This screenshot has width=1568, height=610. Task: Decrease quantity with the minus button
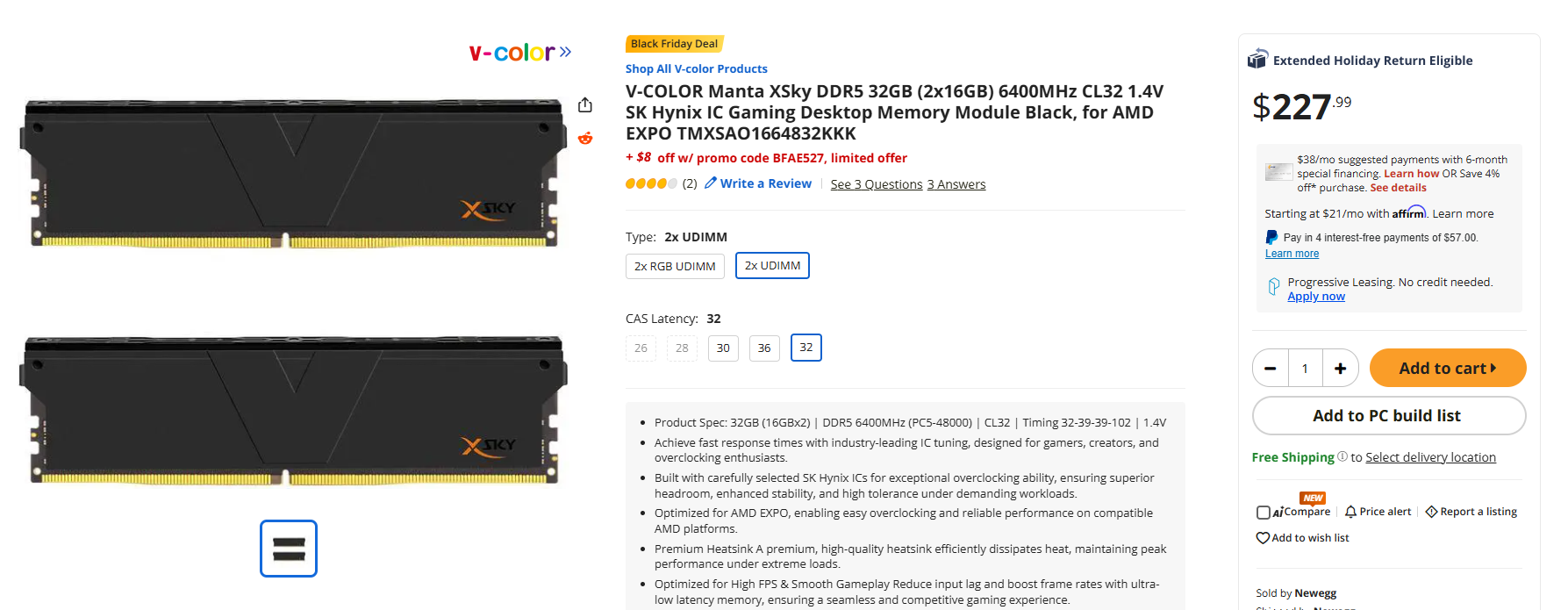click(1270, 369)
